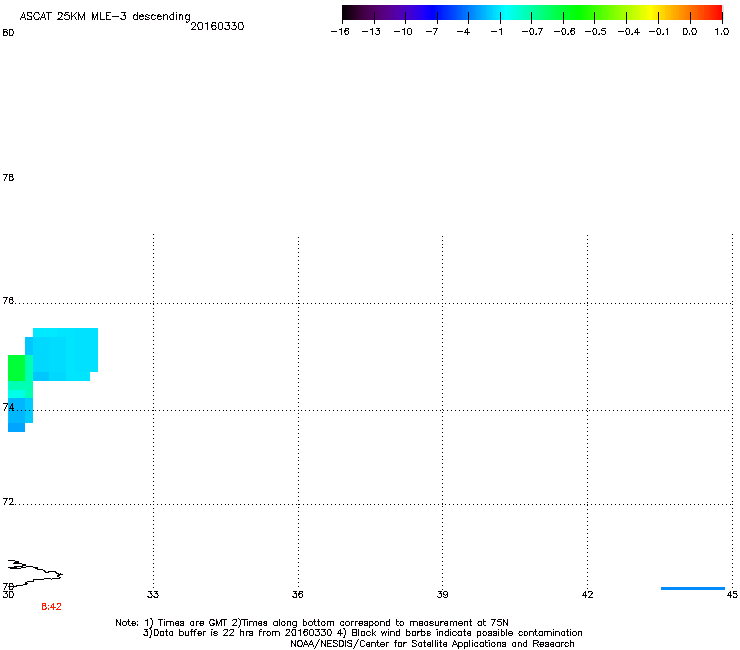740x650 pixels.
Task: Click the note line beginning "Note: 1) Times are GMT"
Action: tap(312, 623)
